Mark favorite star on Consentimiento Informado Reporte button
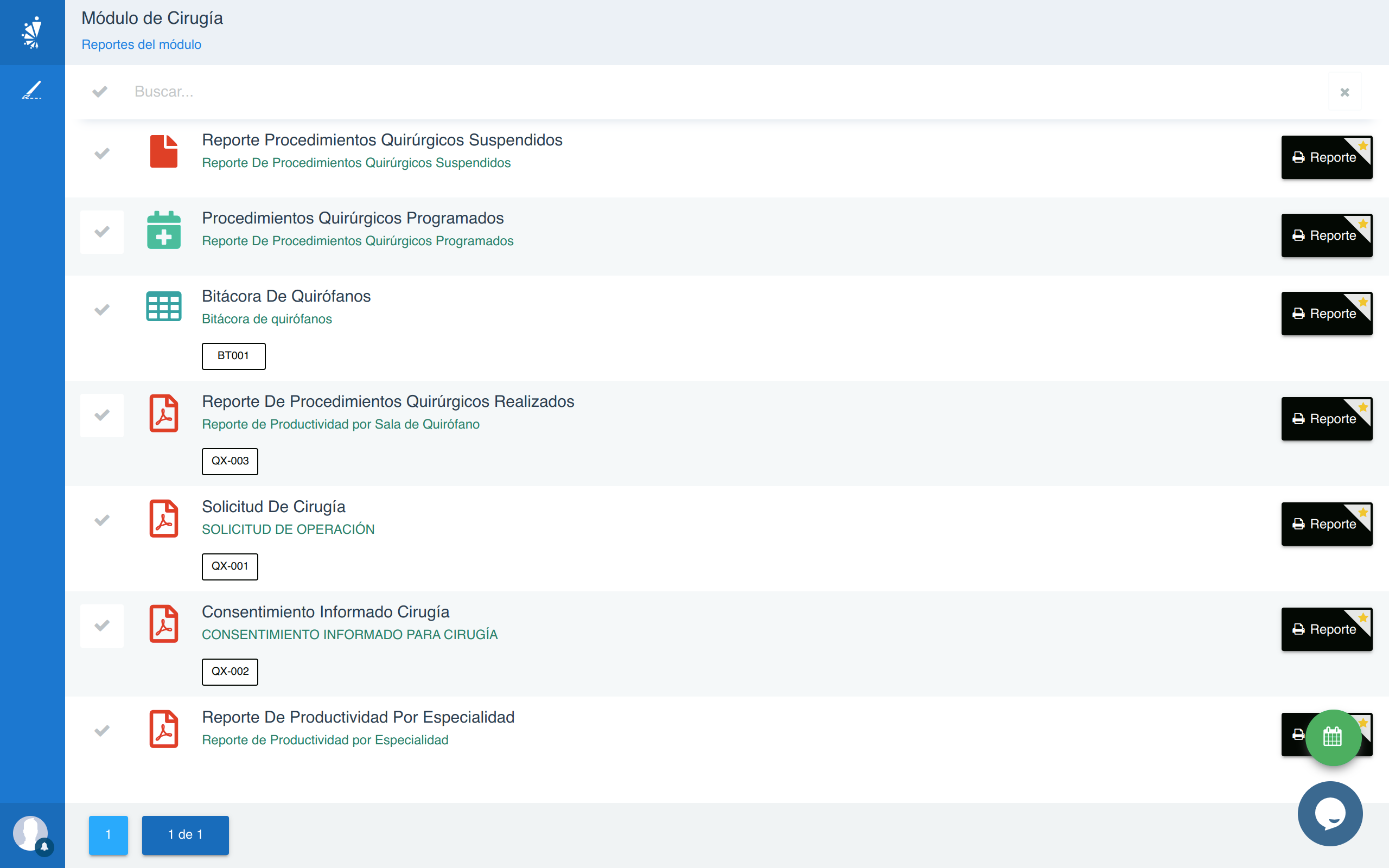The height and width of the screenshot is (868, 1389). tap(1362, 618)
